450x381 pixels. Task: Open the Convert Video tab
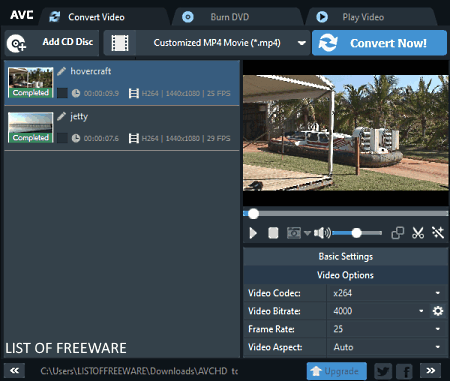[x=104, y=17]
